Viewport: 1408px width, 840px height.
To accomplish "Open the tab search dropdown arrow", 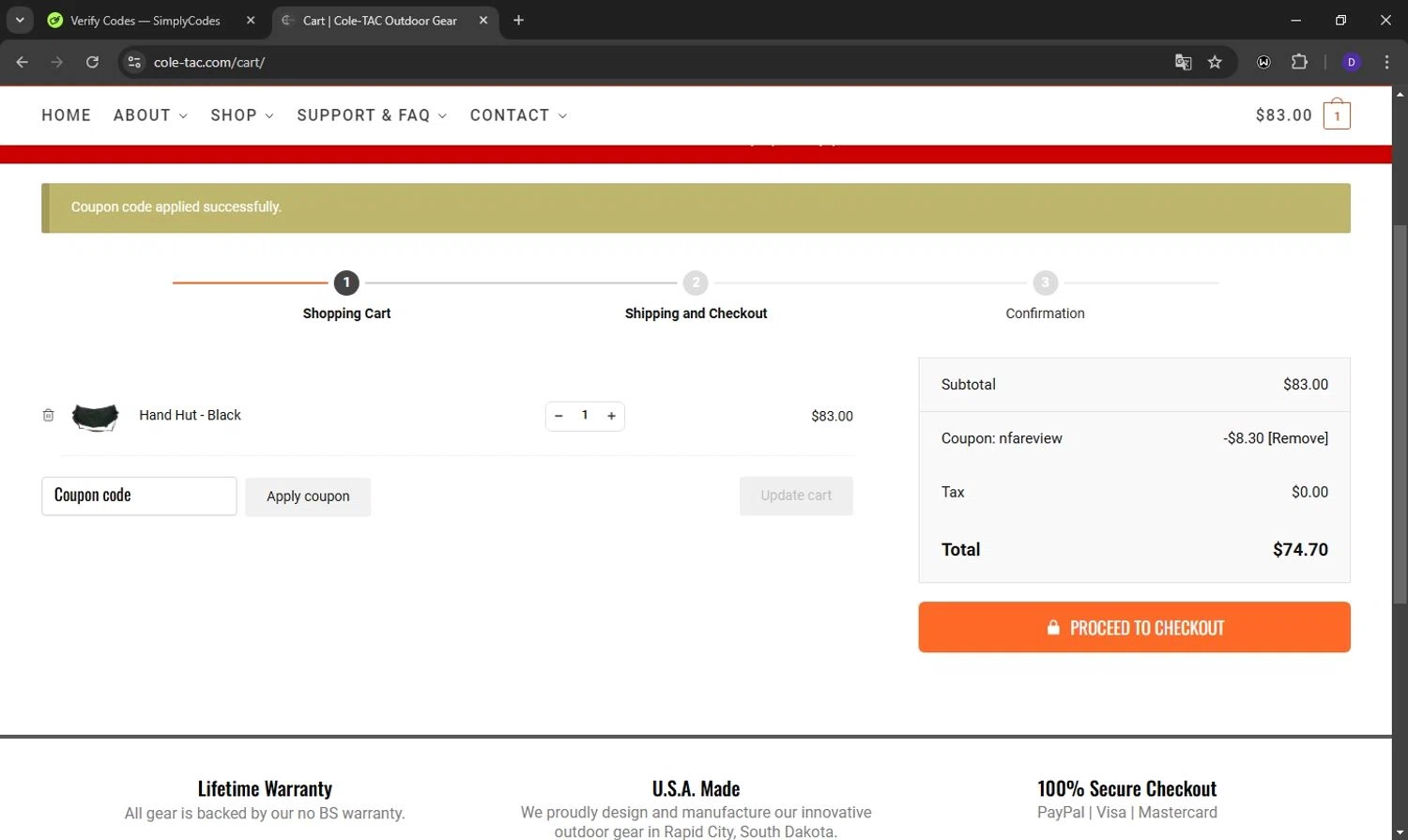I will pyautogui.click(x=19, y=20).
